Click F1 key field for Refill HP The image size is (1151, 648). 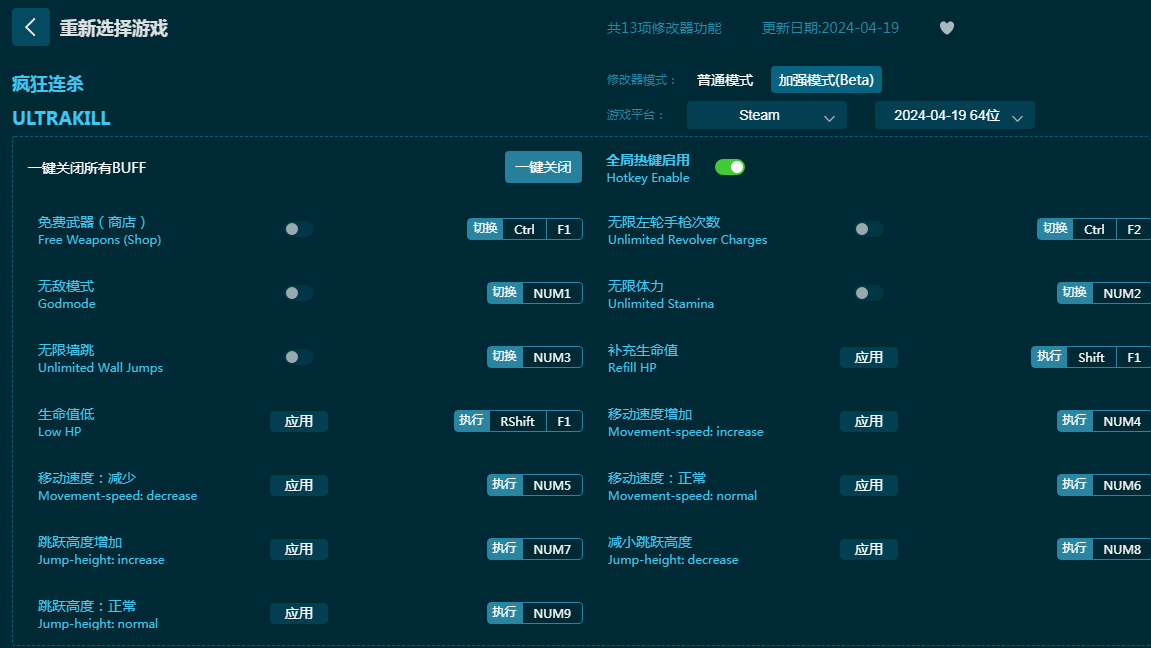(x=1133, y=357)
